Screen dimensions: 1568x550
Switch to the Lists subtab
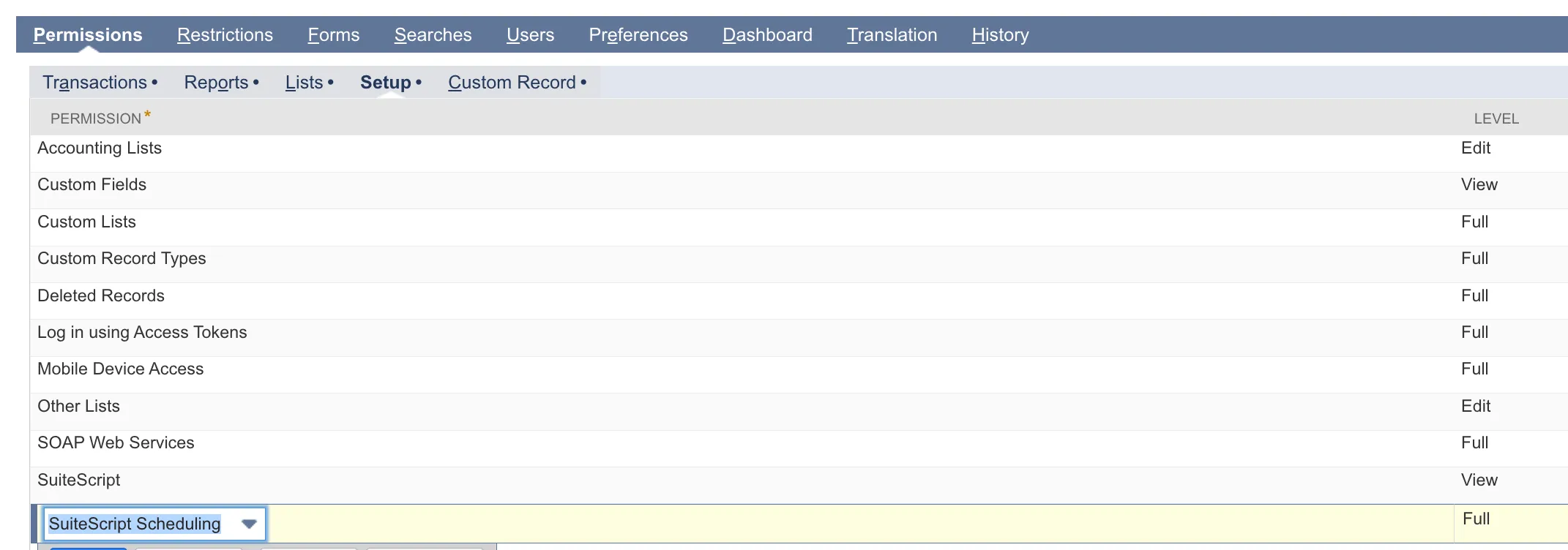coord(309,83)
